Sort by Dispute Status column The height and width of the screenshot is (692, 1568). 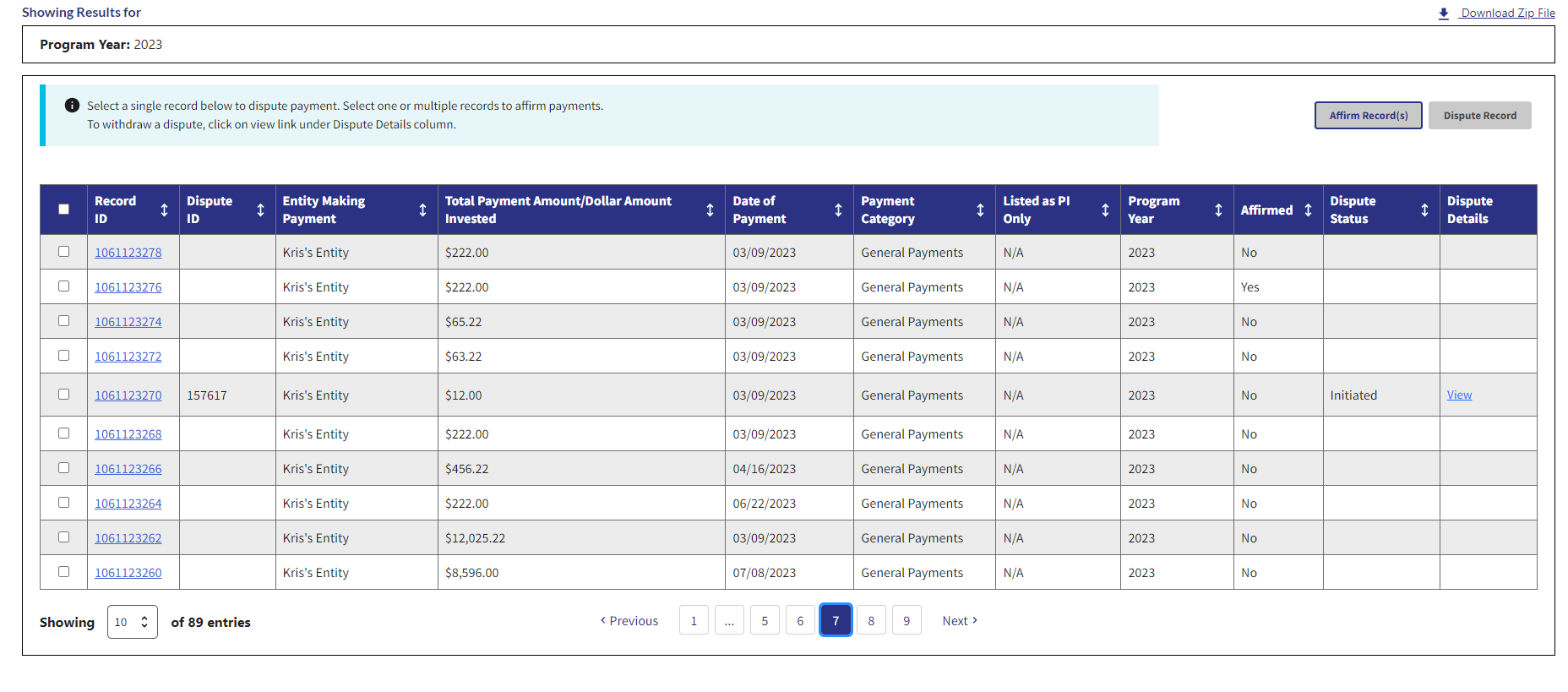pos(1424,210)
